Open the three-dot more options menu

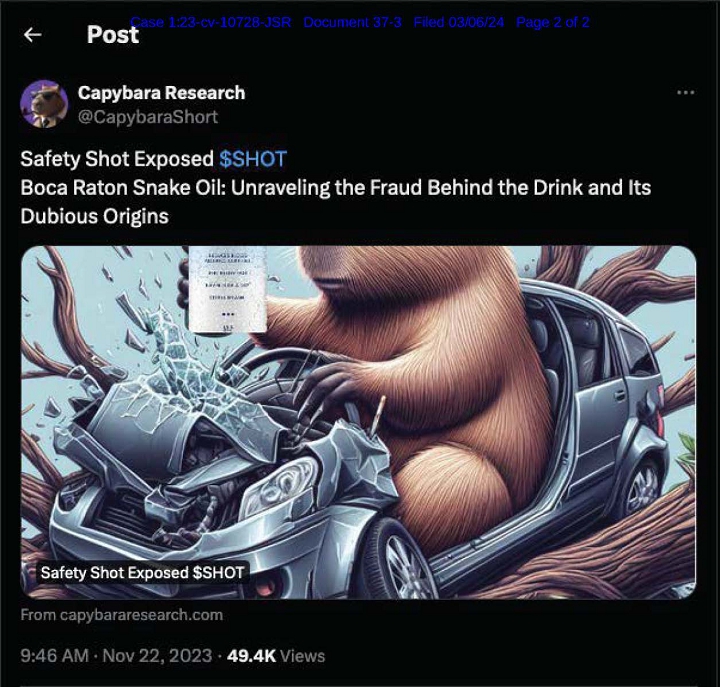(686, 93)
